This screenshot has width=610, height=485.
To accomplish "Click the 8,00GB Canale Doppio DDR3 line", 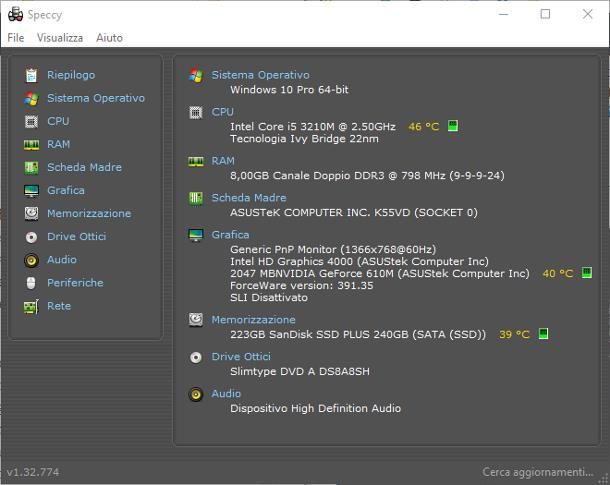I will click(x=367, y=176).
